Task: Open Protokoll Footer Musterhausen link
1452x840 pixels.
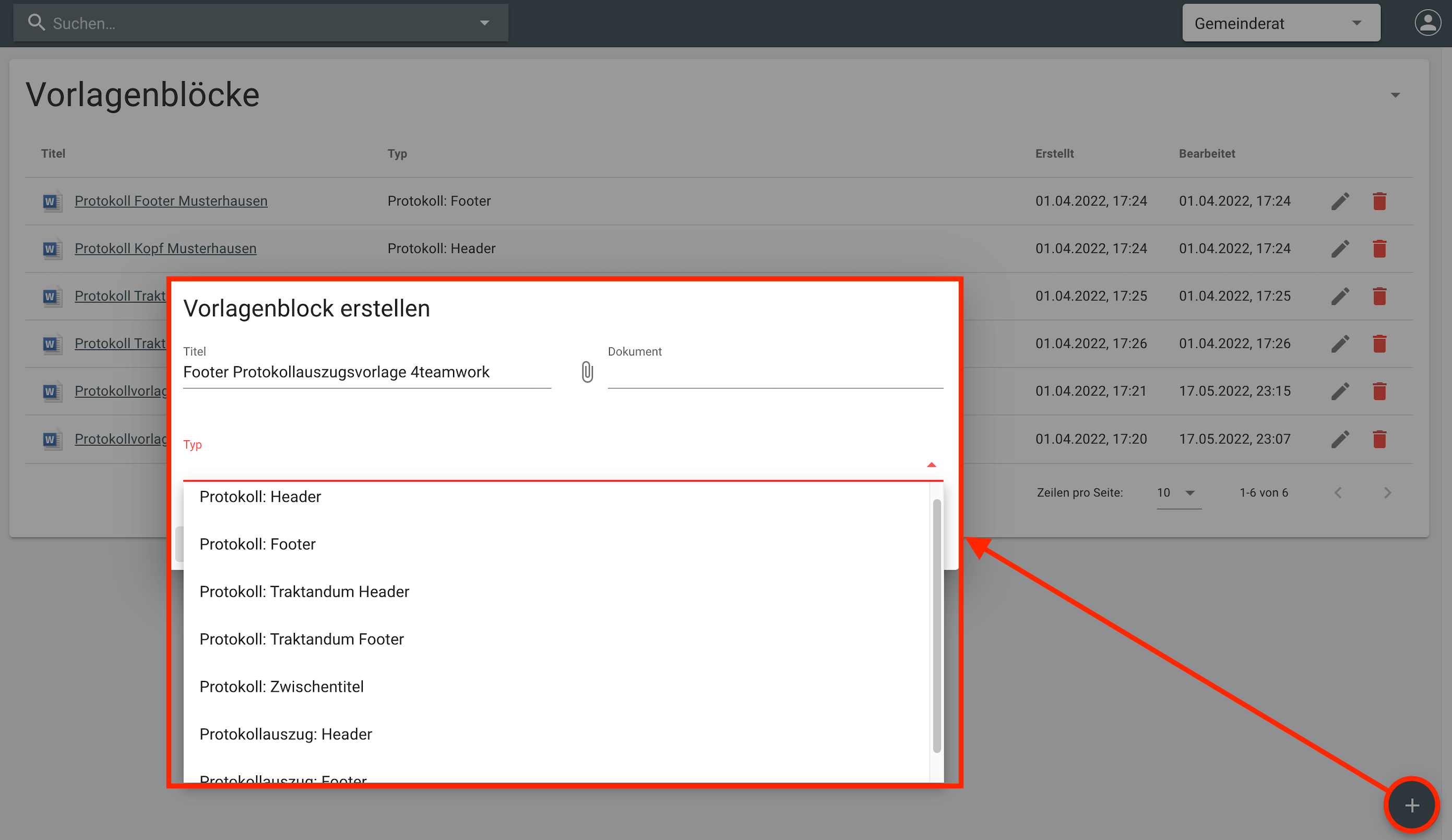Action: click(x=171, y=201)
